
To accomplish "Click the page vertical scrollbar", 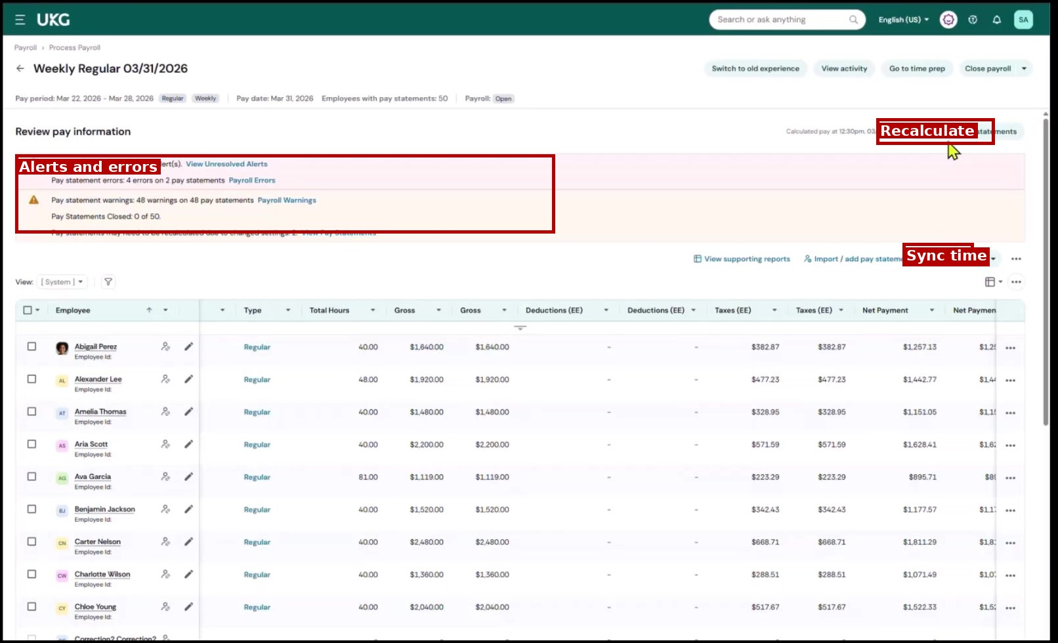I will (x=1046, y=270).
